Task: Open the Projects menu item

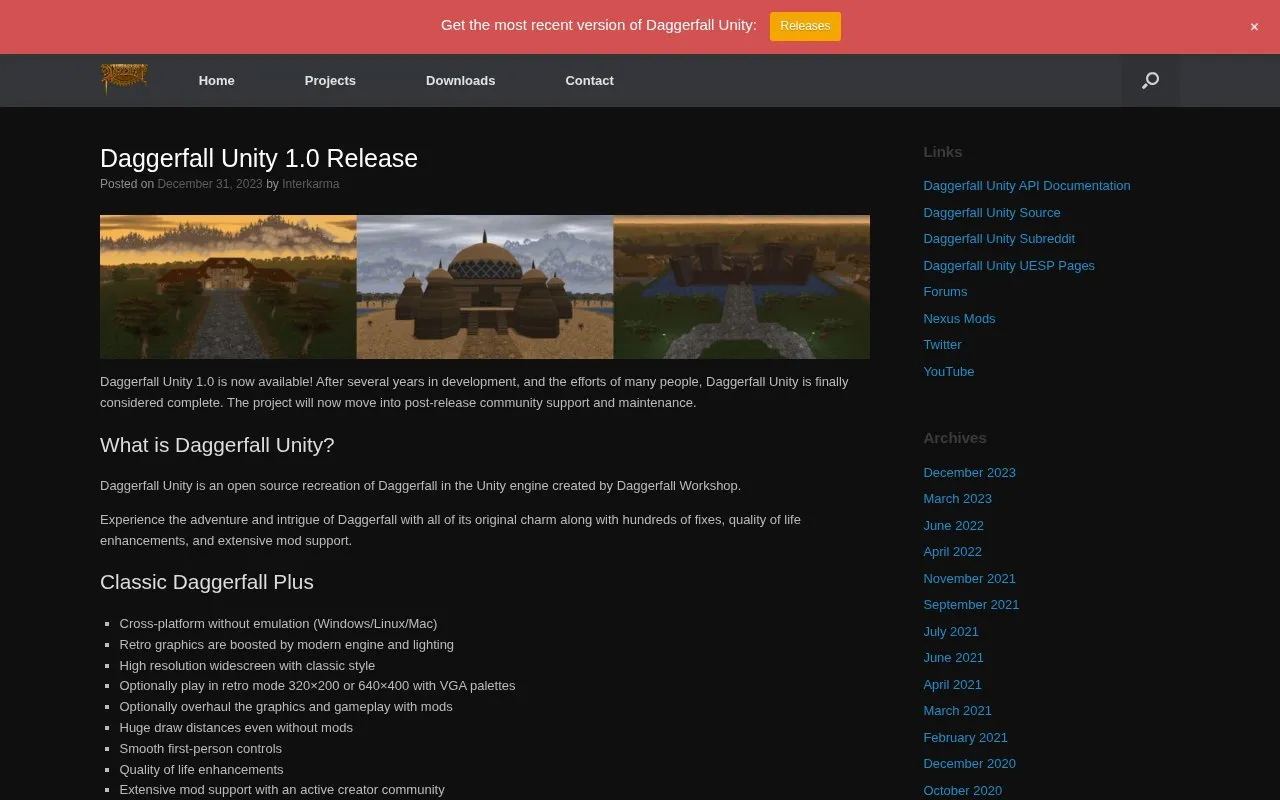Action: [330, 80]
